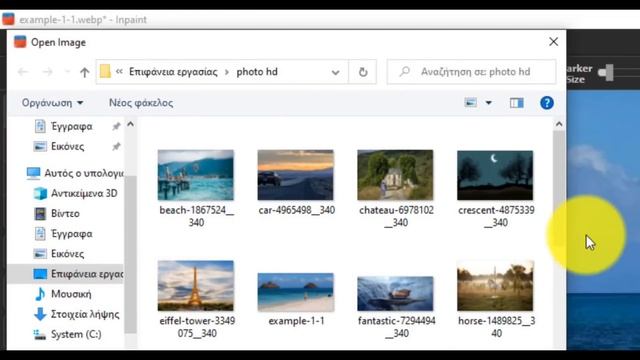Click the up arrow of the file list scrollbar

coord(559,124)
